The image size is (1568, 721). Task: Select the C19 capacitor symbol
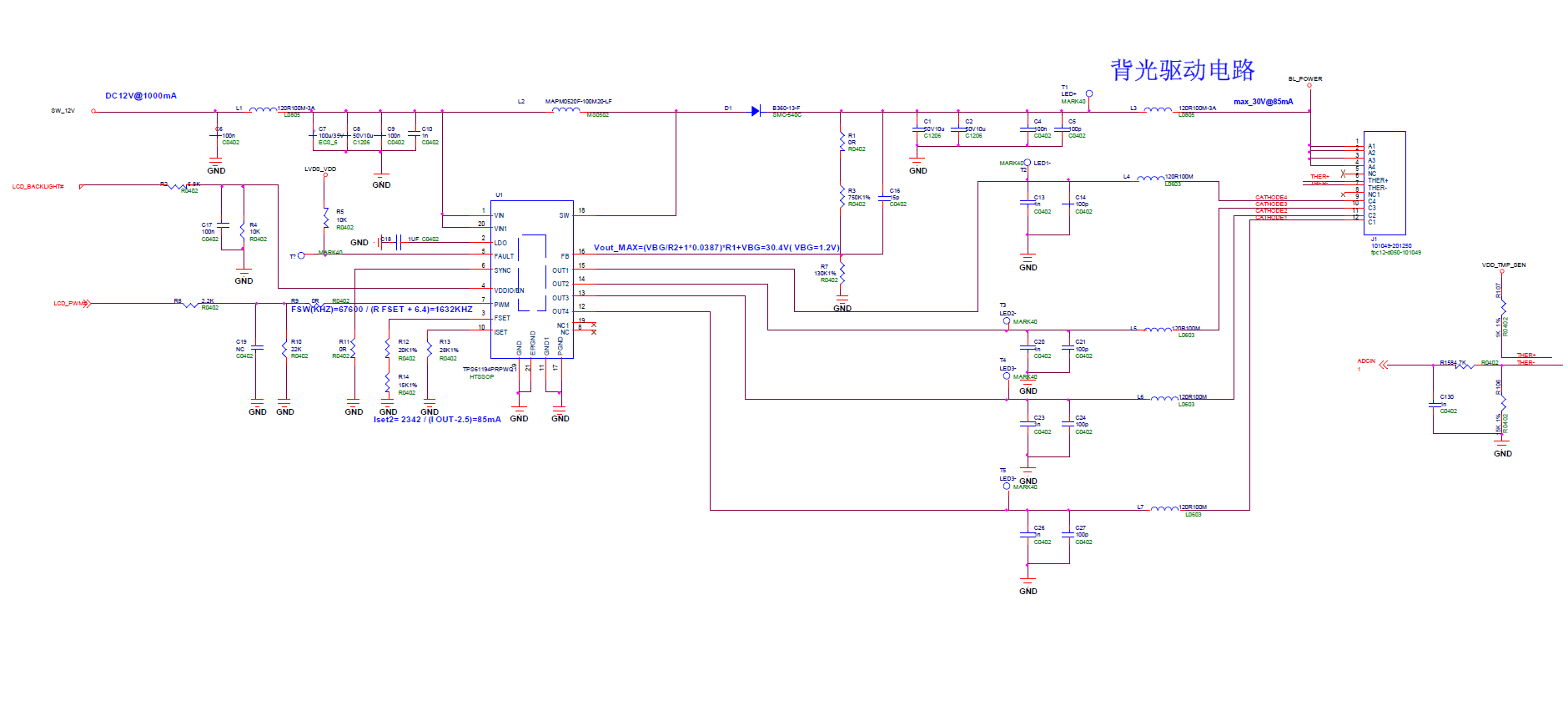pyautogui.click(x=257, y=347)
